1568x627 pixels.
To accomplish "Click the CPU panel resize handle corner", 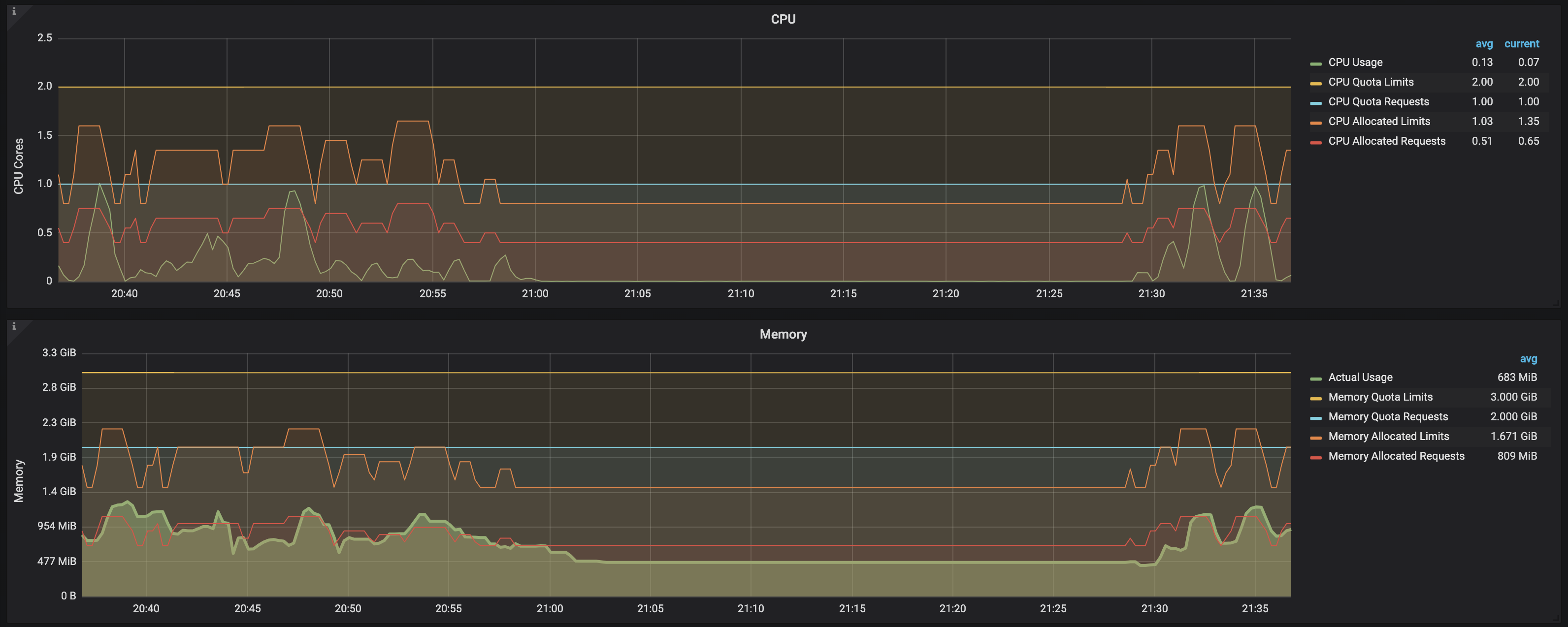I will [x=1557, y=303].
